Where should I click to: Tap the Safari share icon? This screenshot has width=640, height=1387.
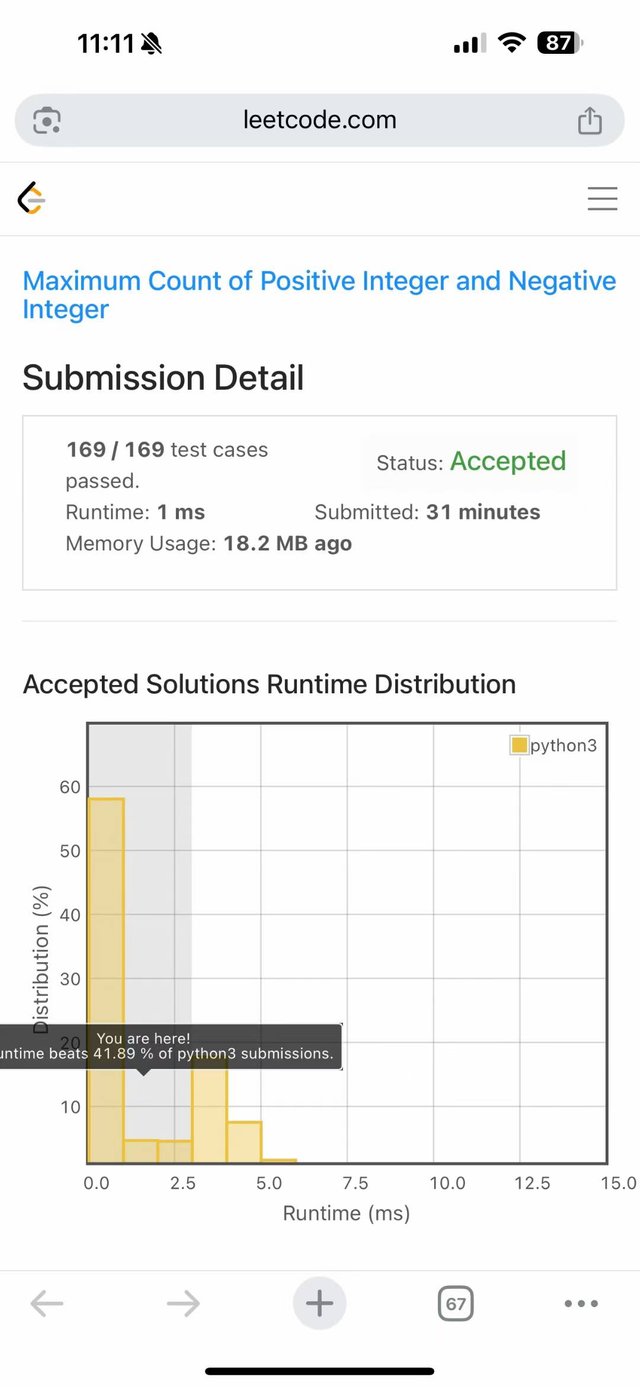point(590,121)
